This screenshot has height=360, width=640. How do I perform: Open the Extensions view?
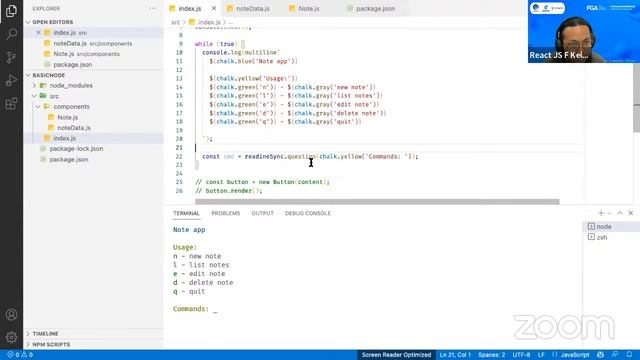click(x=11, y=104)
